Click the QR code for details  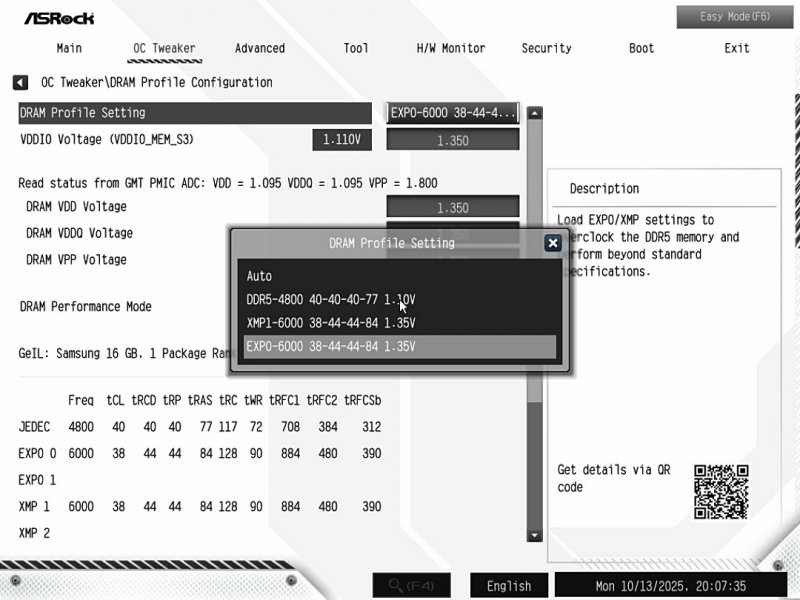point(721,491)
